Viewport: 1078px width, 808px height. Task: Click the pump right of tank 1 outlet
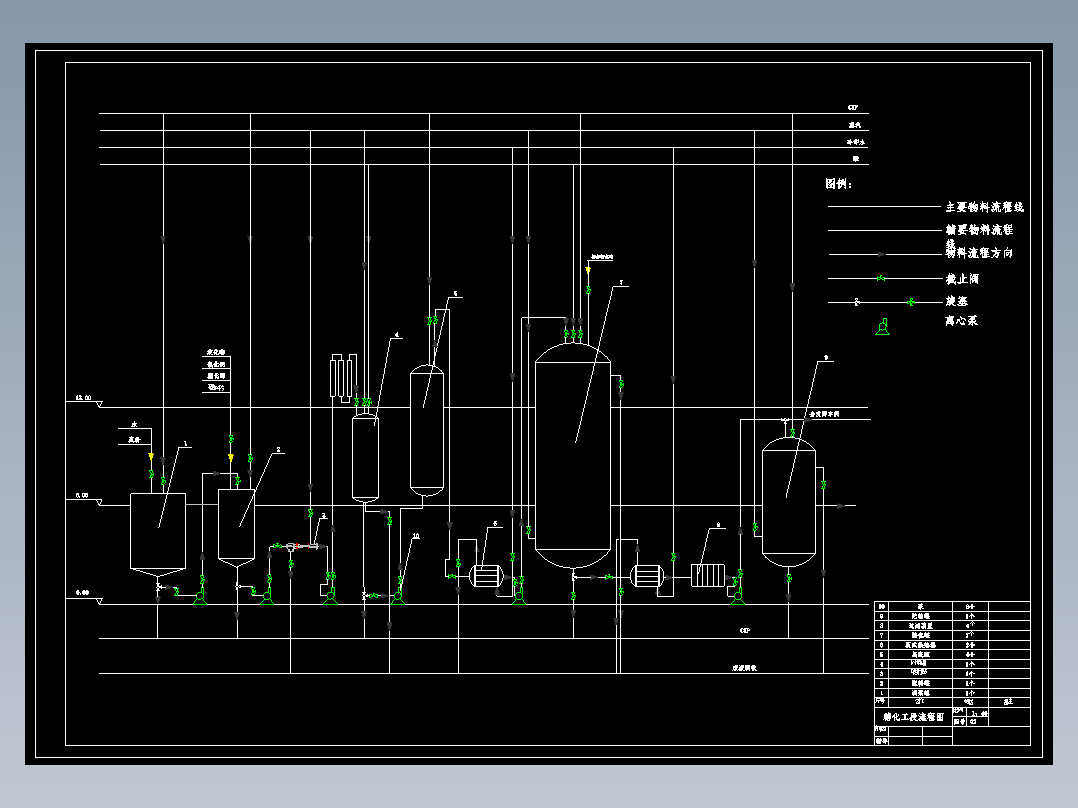coord(200,597)
